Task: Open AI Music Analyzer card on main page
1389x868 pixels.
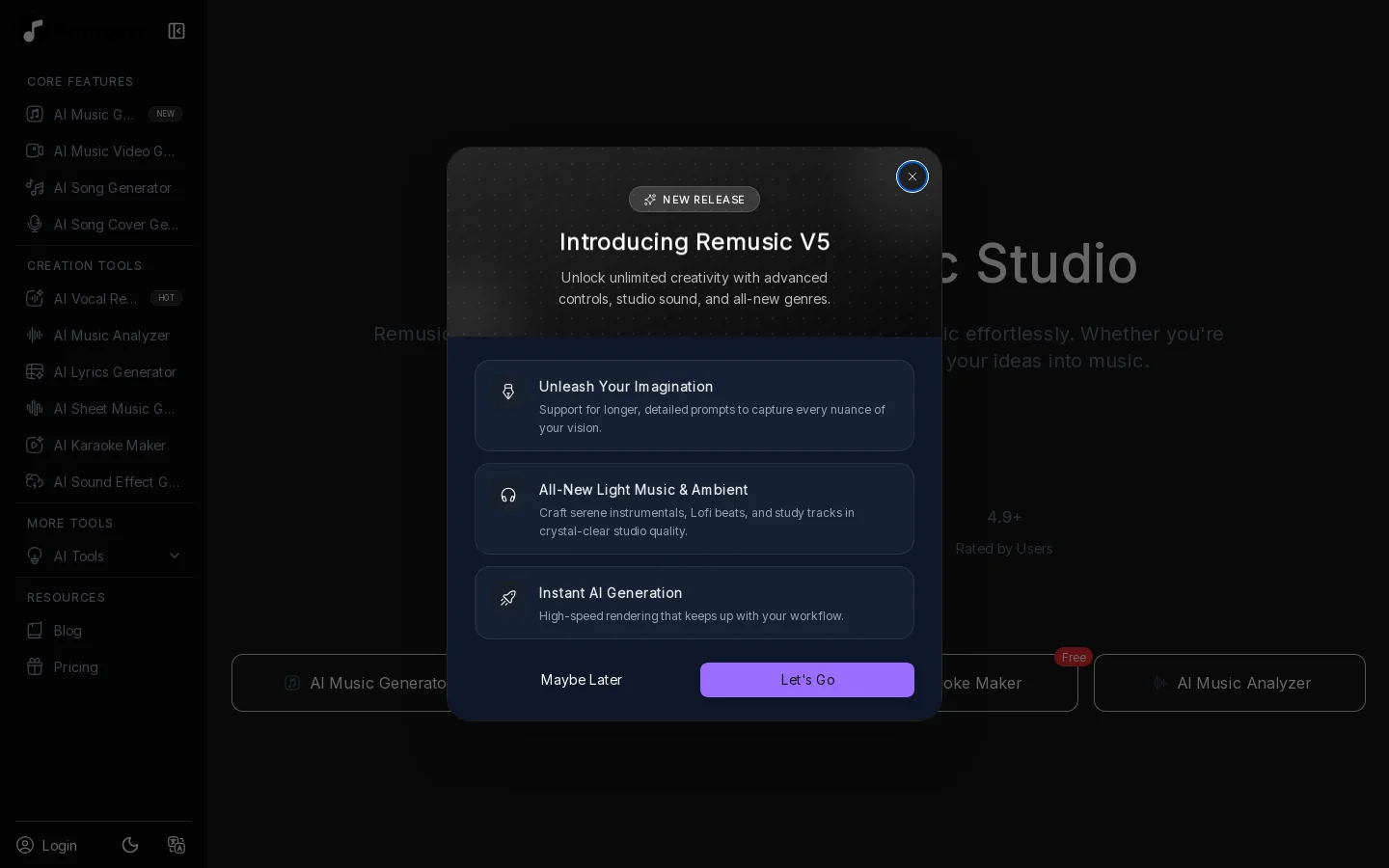Action: tap(1230, 683)
